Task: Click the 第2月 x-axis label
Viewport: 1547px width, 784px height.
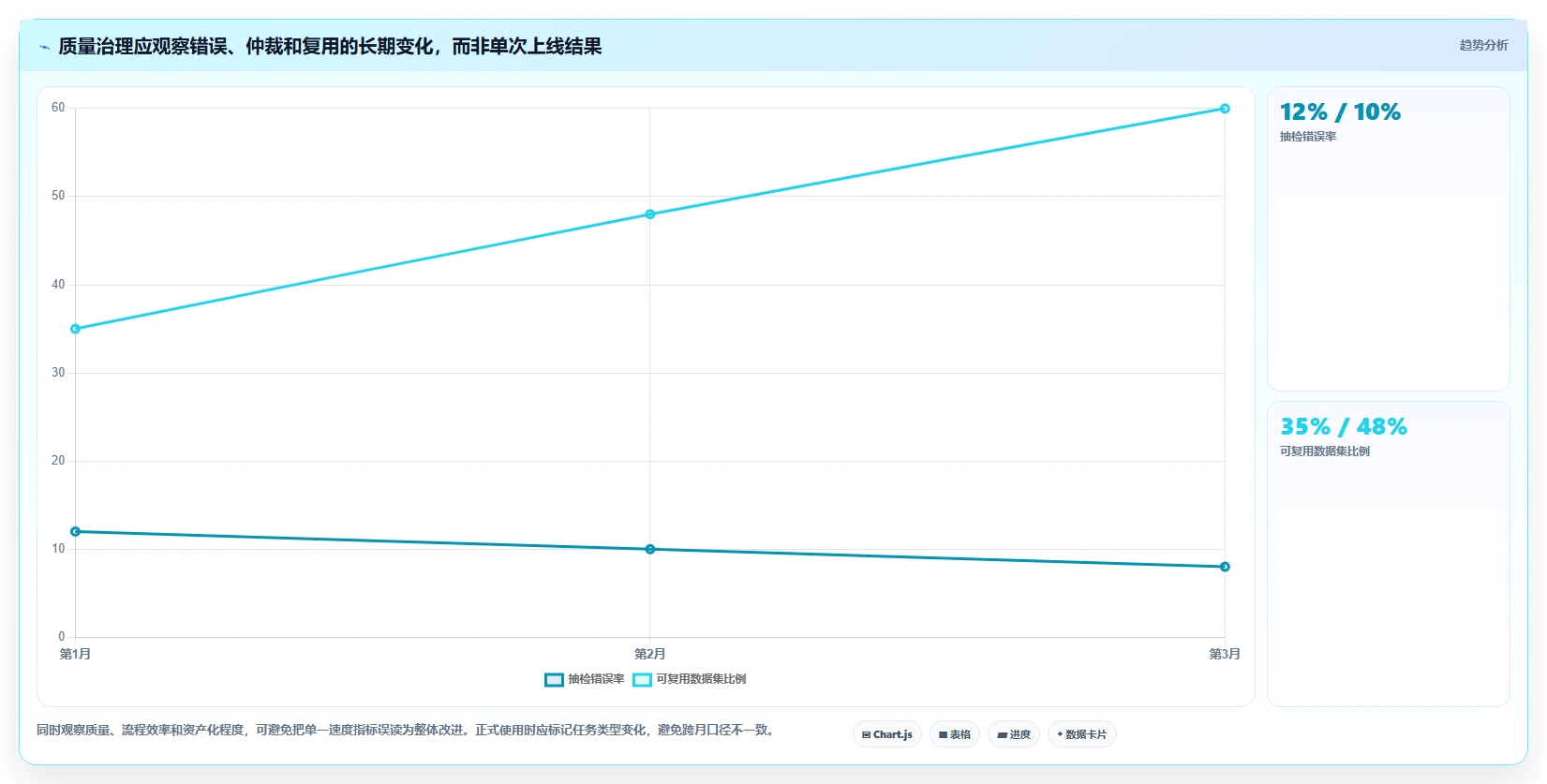Action: pos(650,654)
